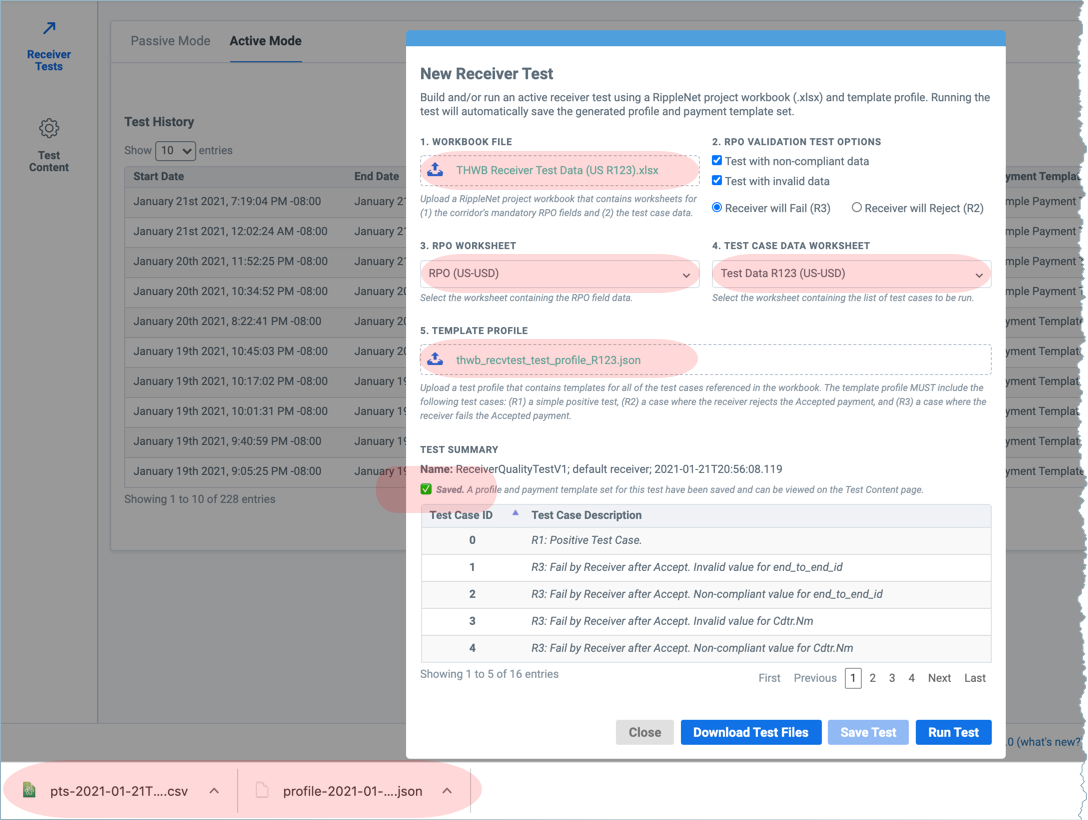
Task: Select the Active Mode tab
Action: tap(264, 41)
